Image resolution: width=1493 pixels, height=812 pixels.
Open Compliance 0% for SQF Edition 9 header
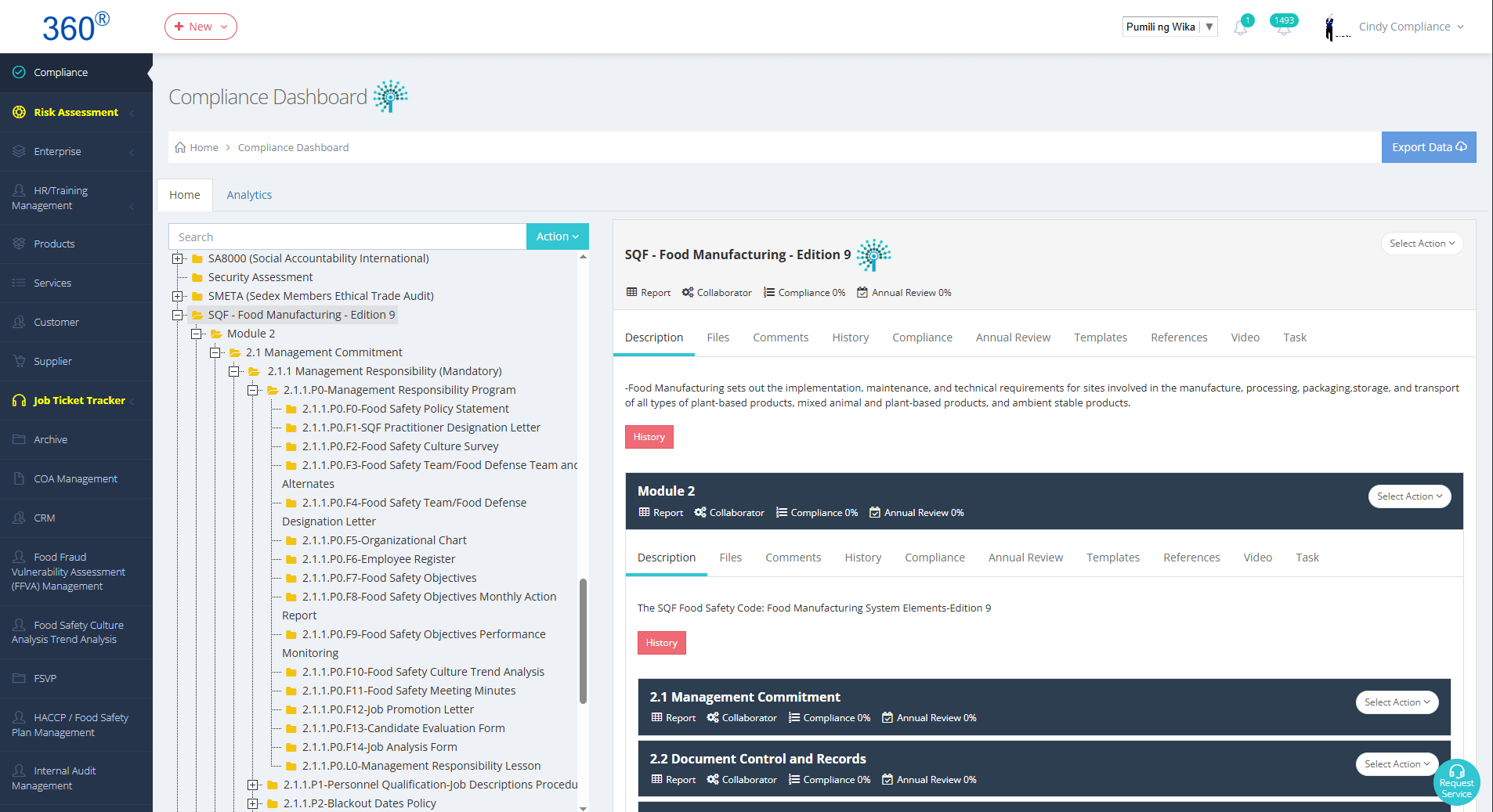804,292
